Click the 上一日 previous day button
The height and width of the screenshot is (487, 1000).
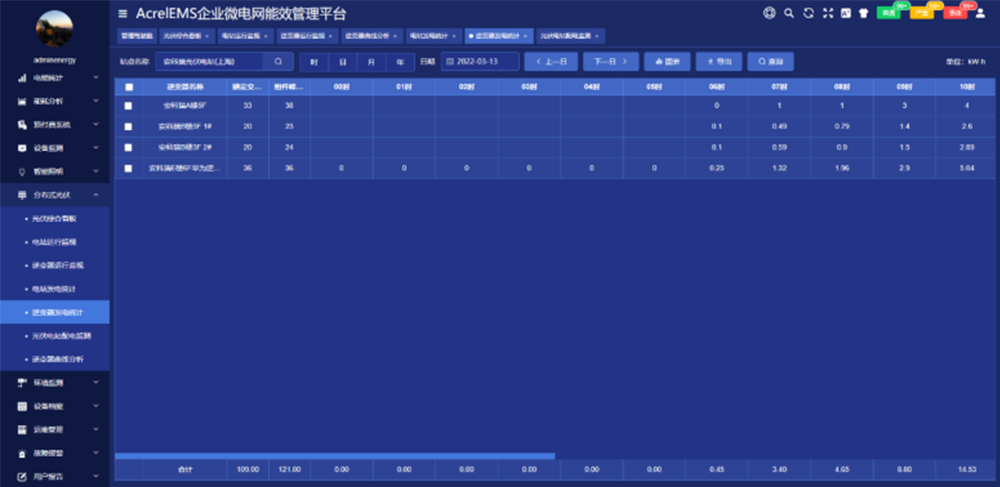point(551,61)
